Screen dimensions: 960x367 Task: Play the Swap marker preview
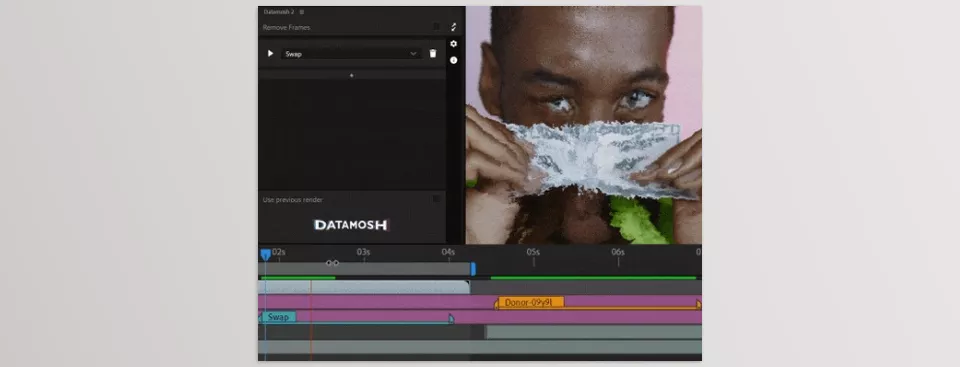(270, 54)
